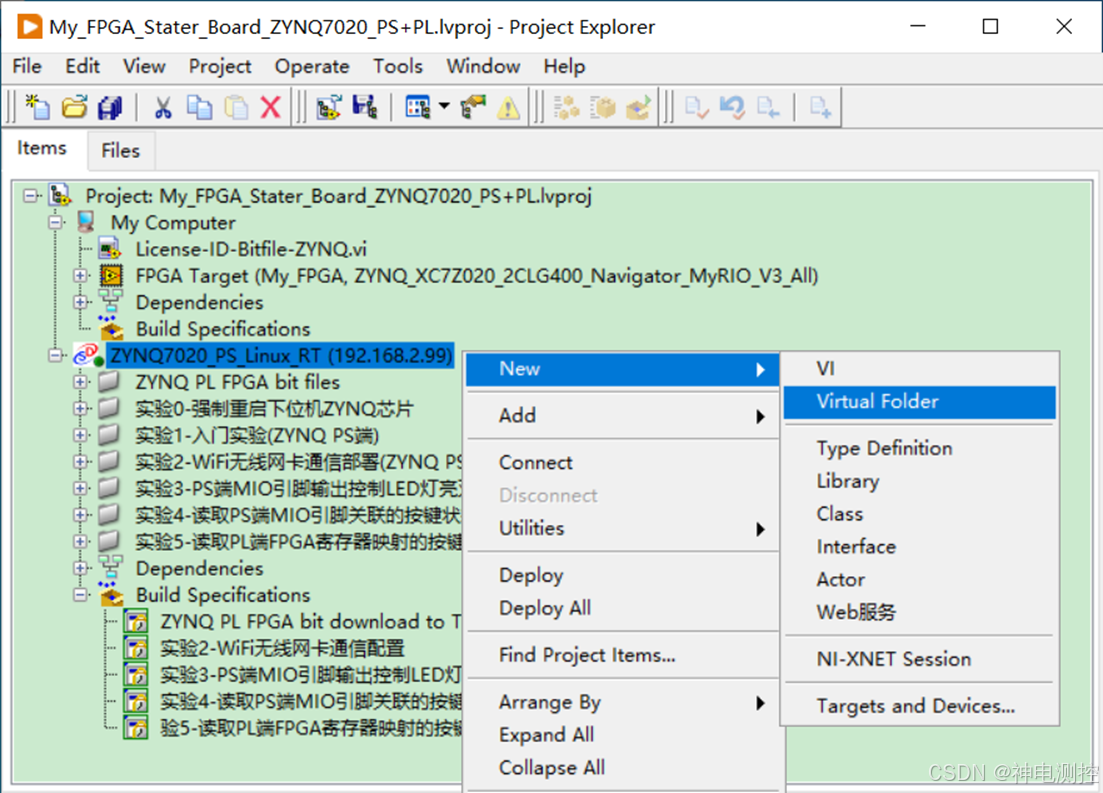The height and width of the screenshot is (793, 1103).
Task: Collapse the Project root tree node
Action: [30, 196]
